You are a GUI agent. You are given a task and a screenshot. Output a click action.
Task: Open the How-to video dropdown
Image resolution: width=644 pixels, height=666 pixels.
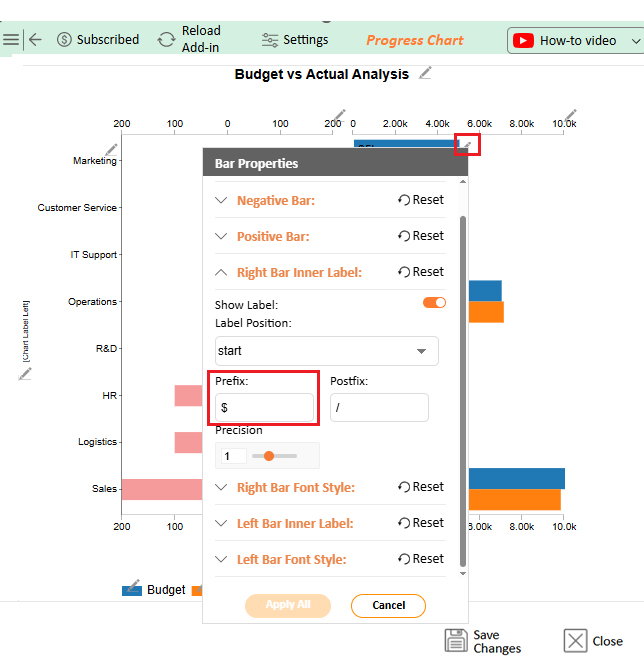(636, 41)
